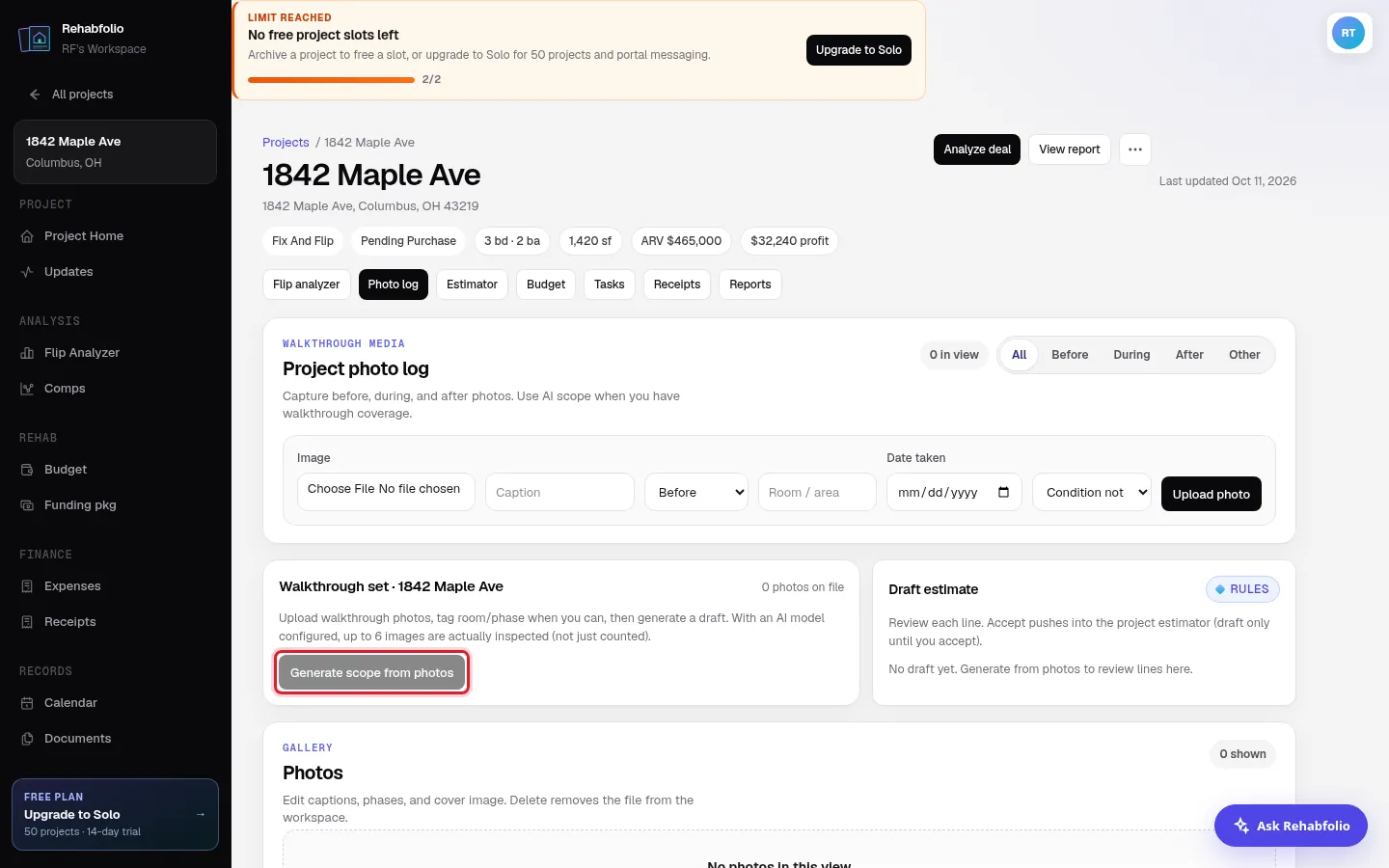The image size is (1389, 868).
Task: Filter photos to Before phase
Action: click(x=1070, y=355)
